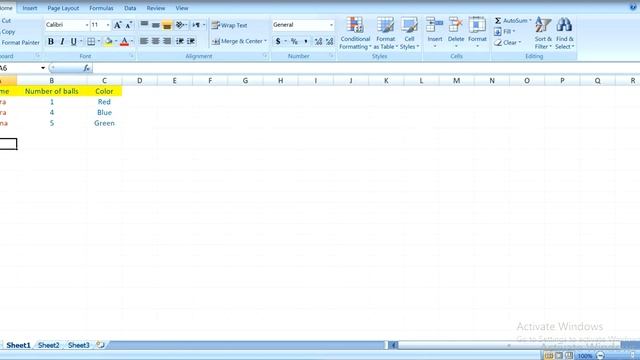Screen dimensions: 640x360
Task: Open Cell Styles
Action: point(409,33)
